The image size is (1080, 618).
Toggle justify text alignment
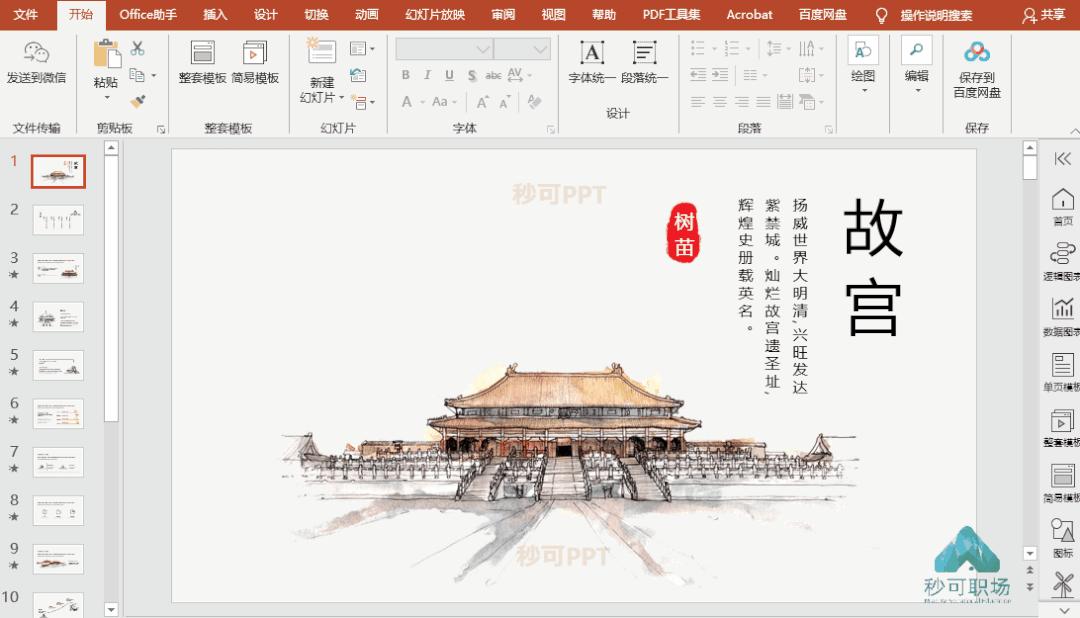click(764, 102)
